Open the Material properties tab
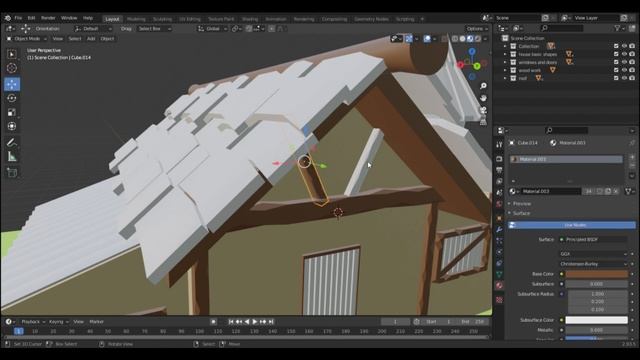 (x=499, y=285)
